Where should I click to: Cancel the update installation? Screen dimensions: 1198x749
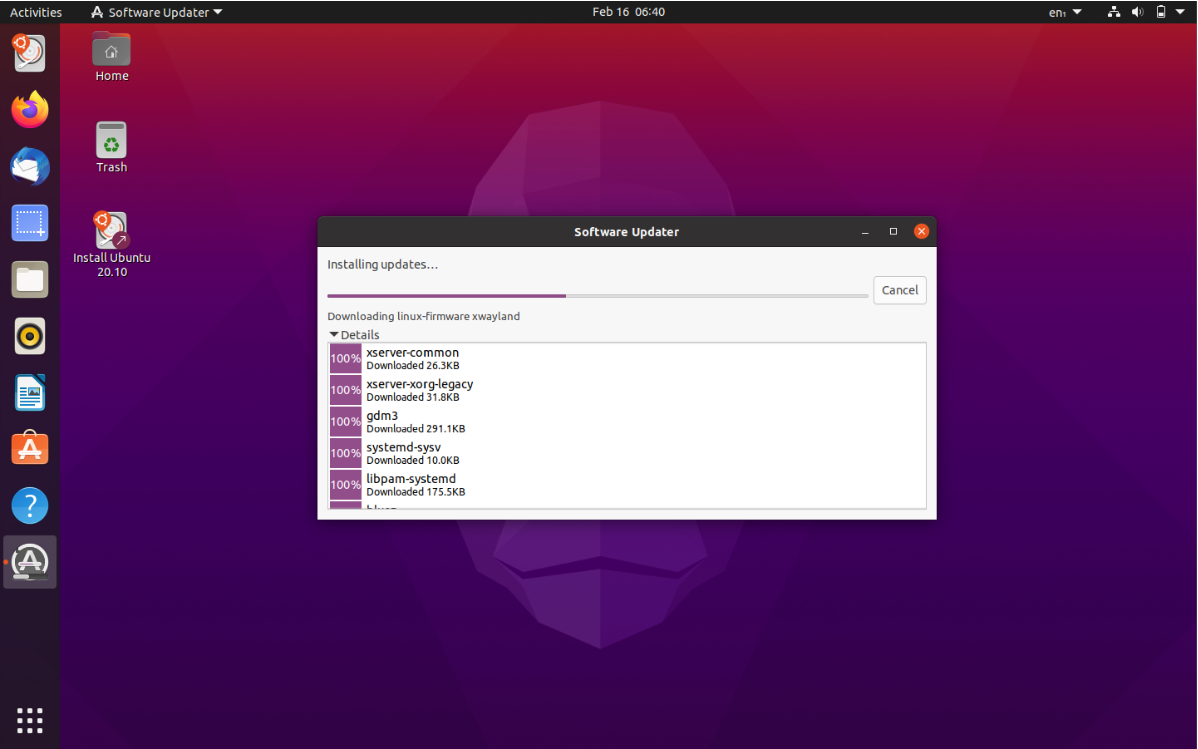[899, 290]
